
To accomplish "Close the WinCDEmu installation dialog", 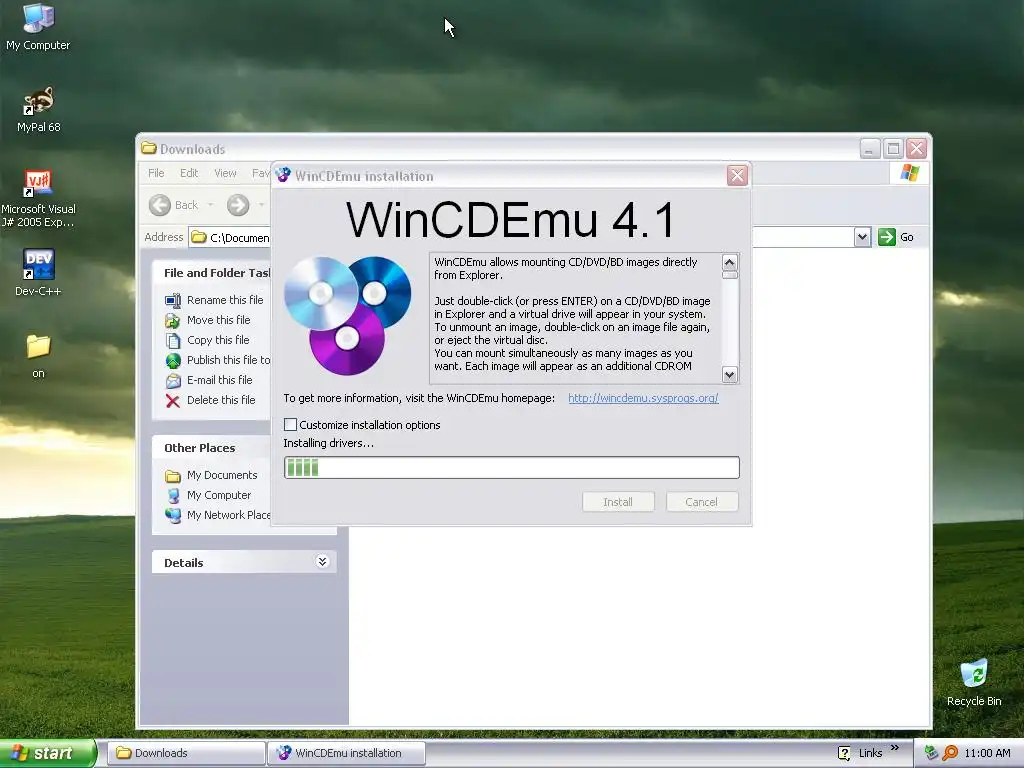I will point(737,175).
